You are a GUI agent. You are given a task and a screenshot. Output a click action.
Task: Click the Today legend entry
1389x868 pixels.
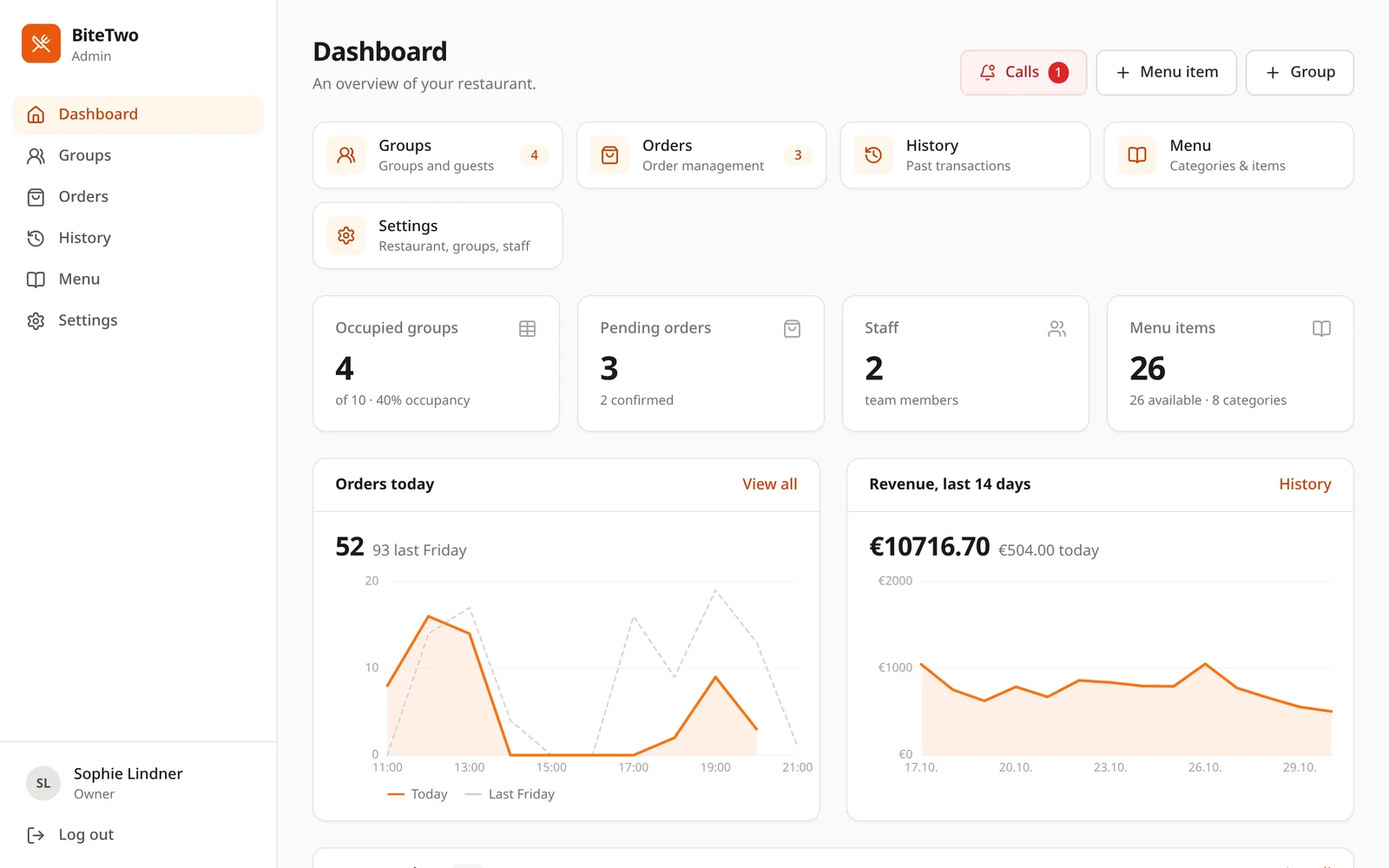coord(418,794)
